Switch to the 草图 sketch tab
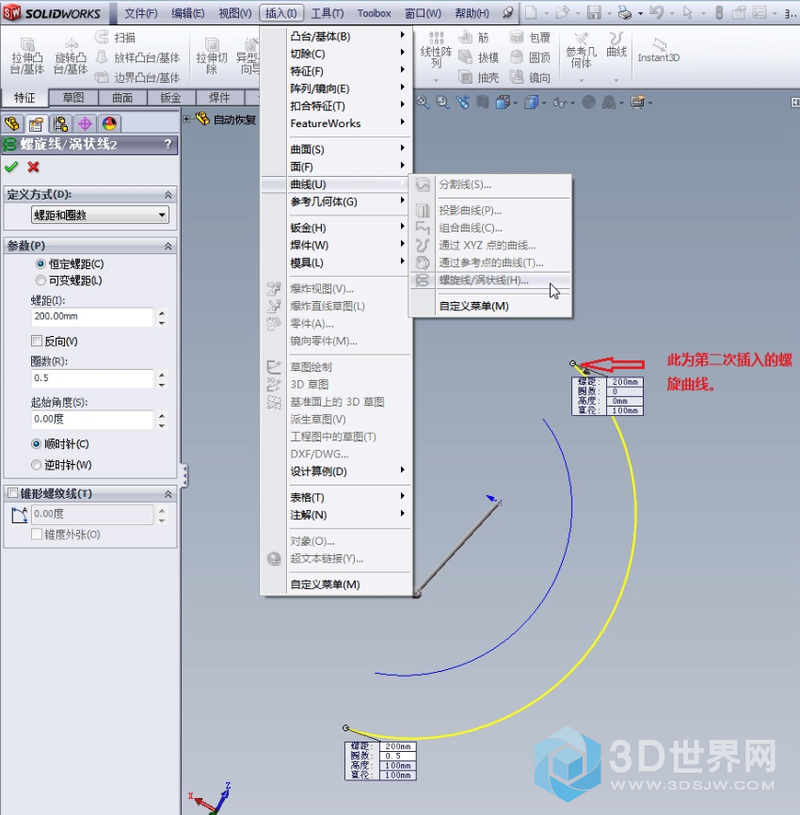This screenshot has height=815, width=800. pos(73,98)
